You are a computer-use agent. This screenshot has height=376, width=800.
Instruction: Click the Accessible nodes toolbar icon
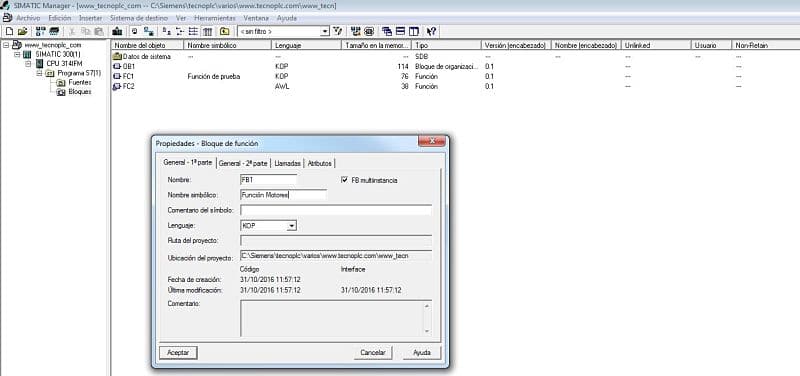coord(41,31)
